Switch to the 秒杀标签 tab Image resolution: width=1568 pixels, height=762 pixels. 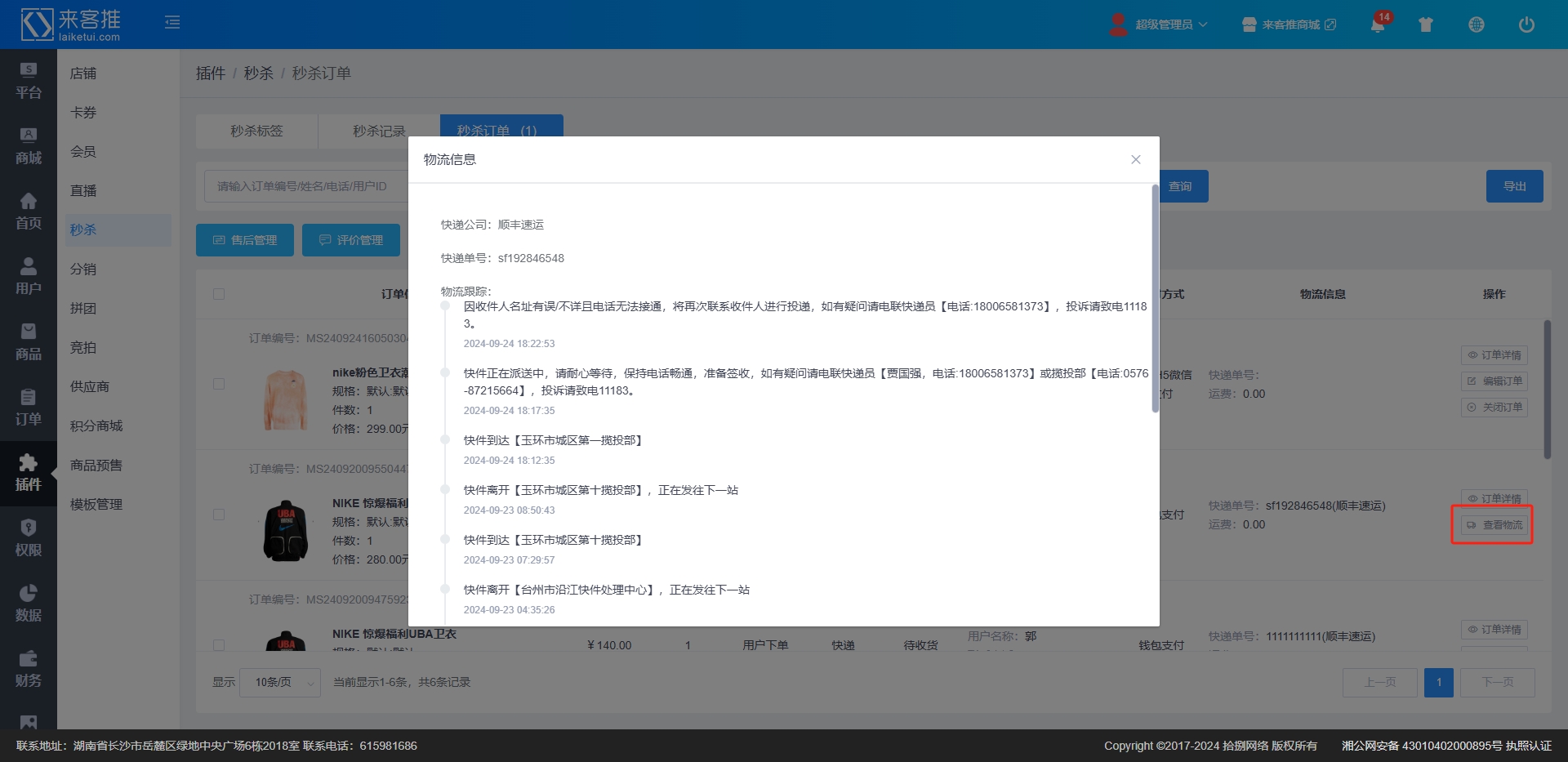(256, 131)
